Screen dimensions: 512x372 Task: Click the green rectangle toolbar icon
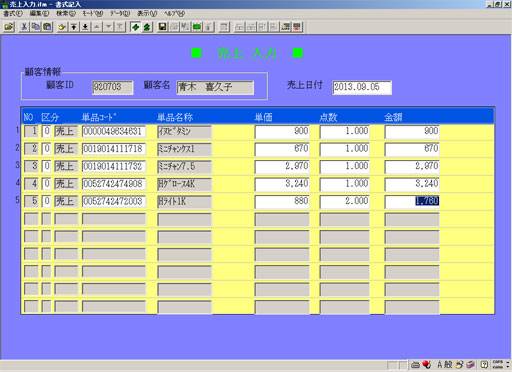[197, 27]
